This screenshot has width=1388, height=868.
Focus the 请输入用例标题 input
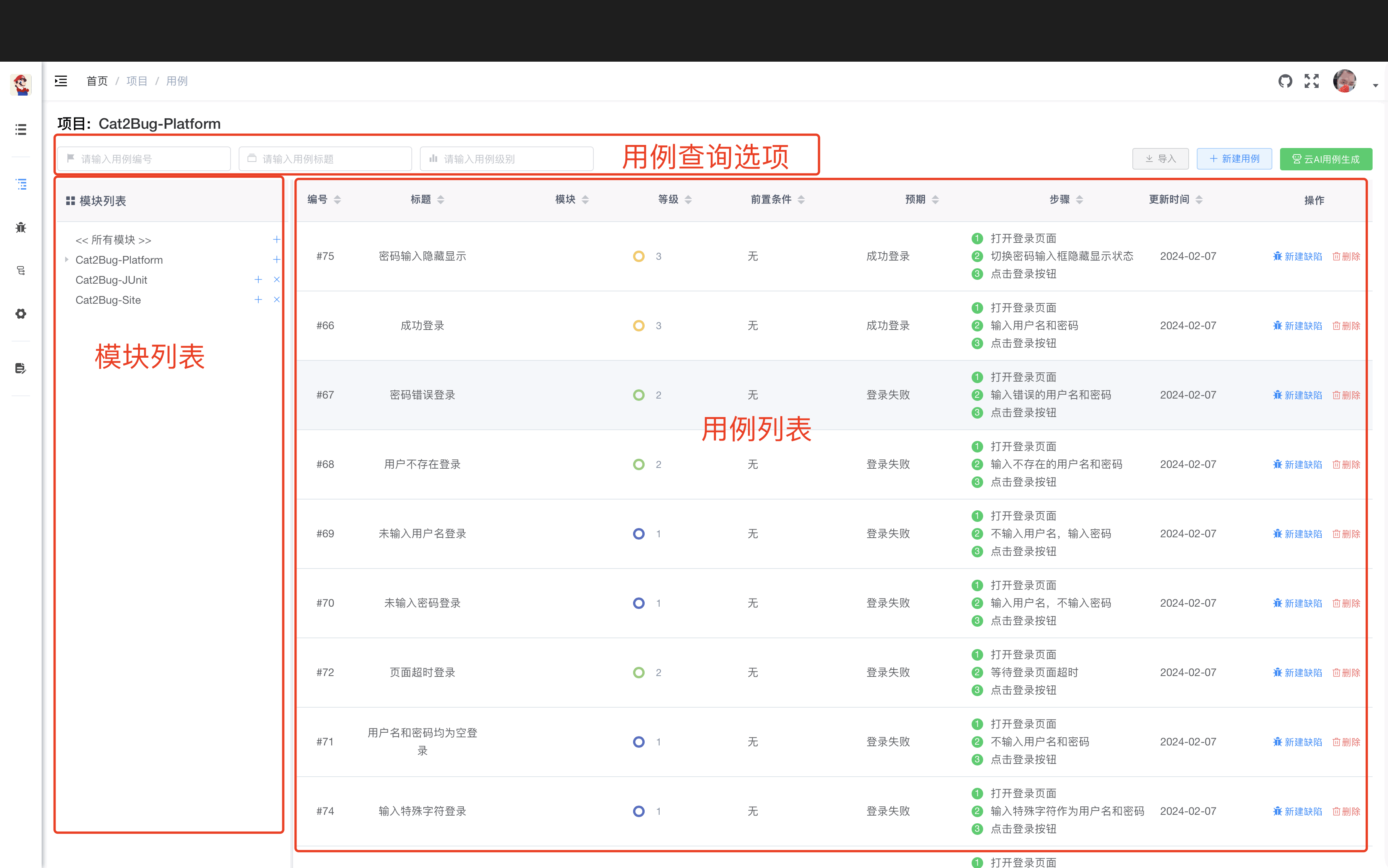tap(326, 158)
